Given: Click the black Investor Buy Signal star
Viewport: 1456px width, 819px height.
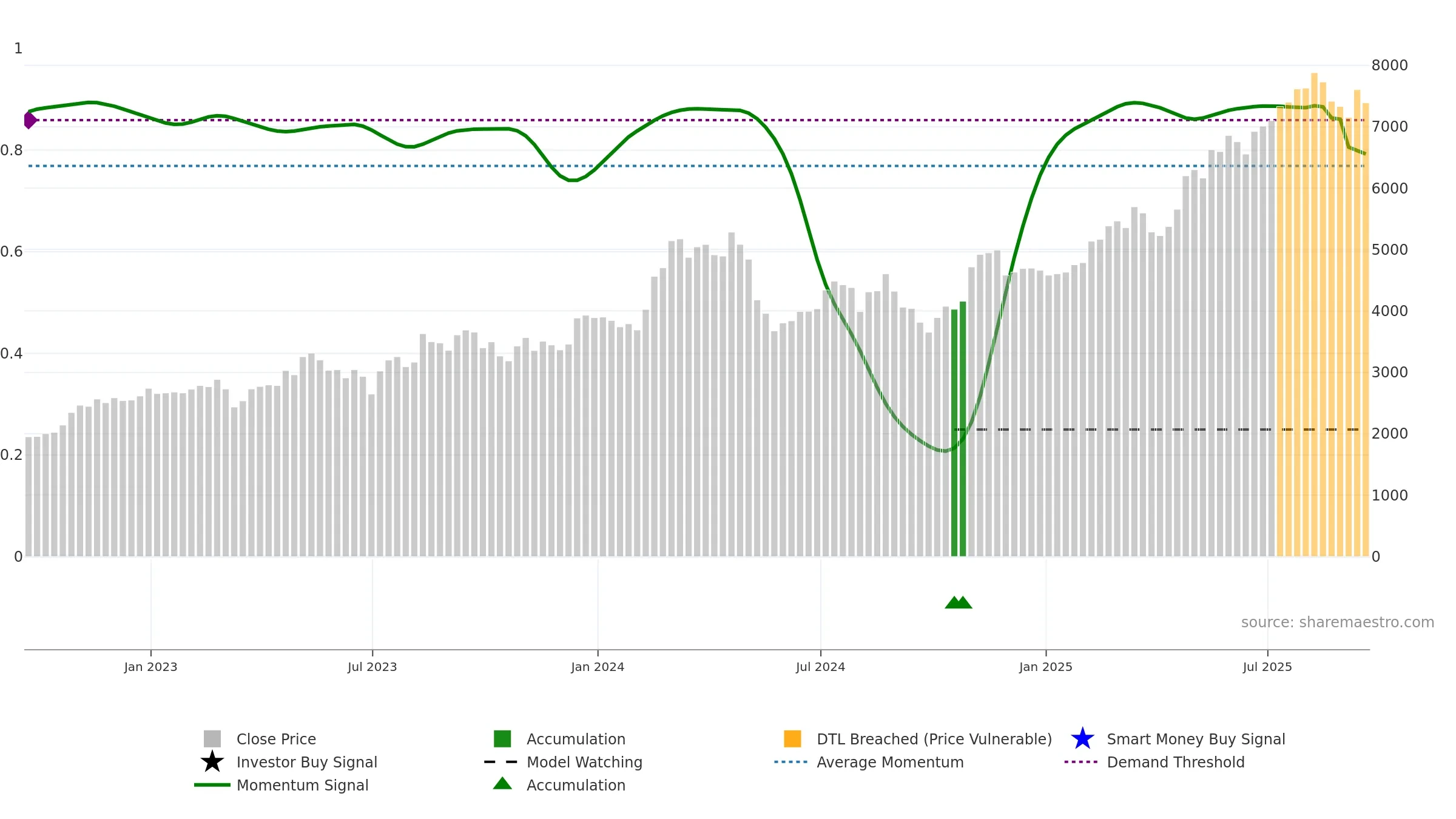Looking at the screenshot, I should click(x=212, y=762).
